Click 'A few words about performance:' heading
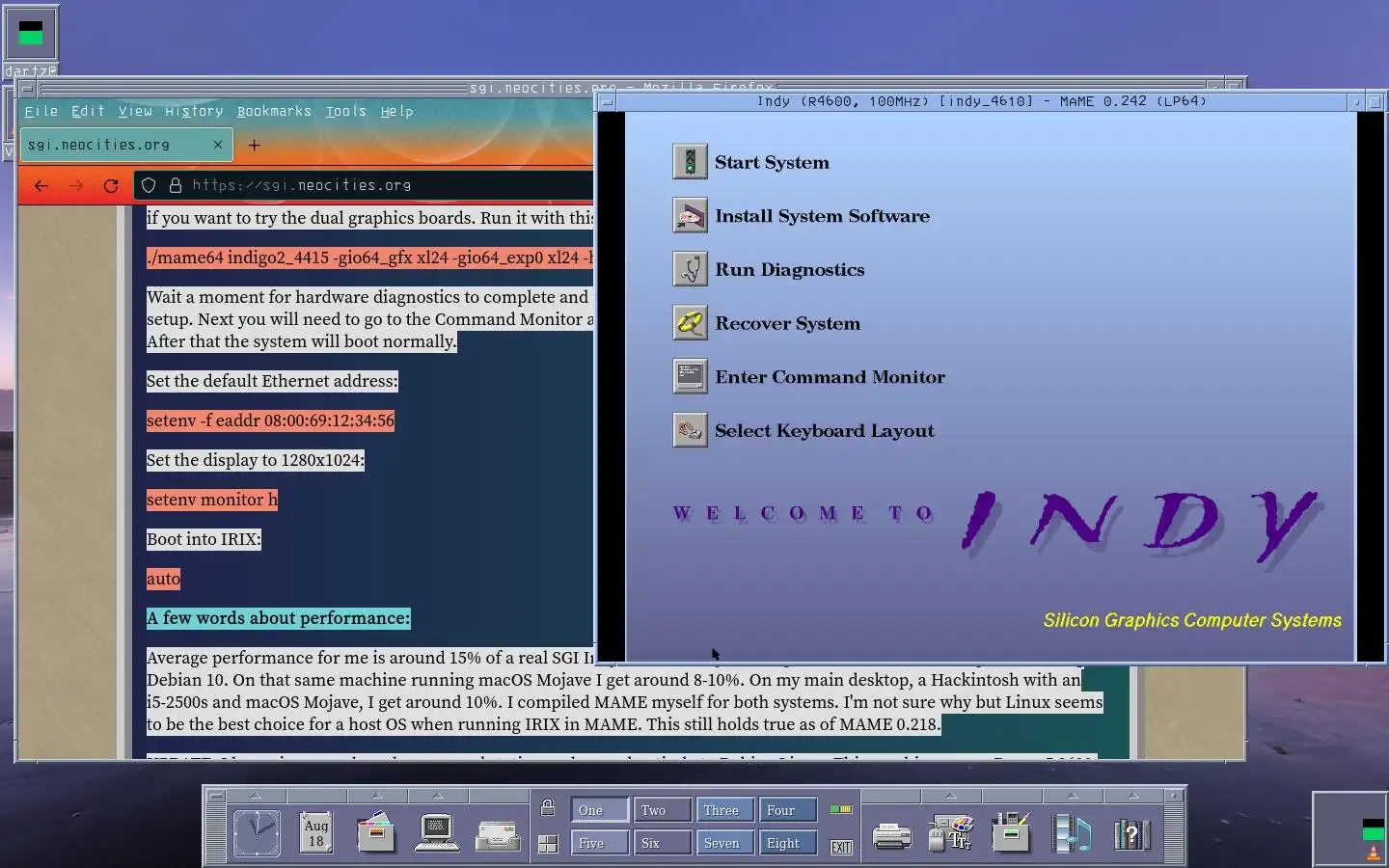 click(x=279, y=618)
